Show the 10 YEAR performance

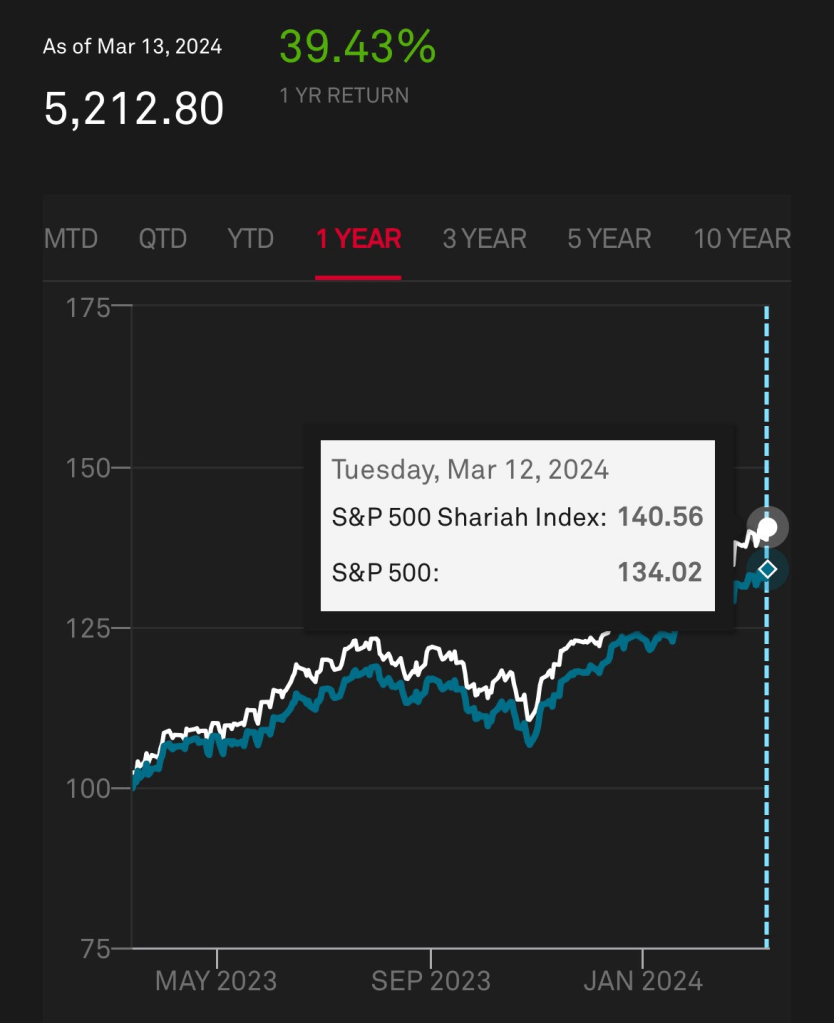click(x=742, y=239)
